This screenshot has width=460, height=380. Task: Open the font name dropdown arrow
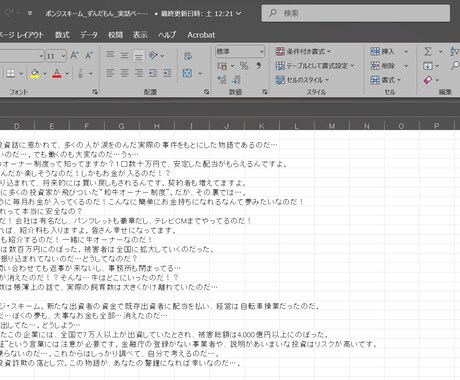pyautogui.click(x=41, y=56)
